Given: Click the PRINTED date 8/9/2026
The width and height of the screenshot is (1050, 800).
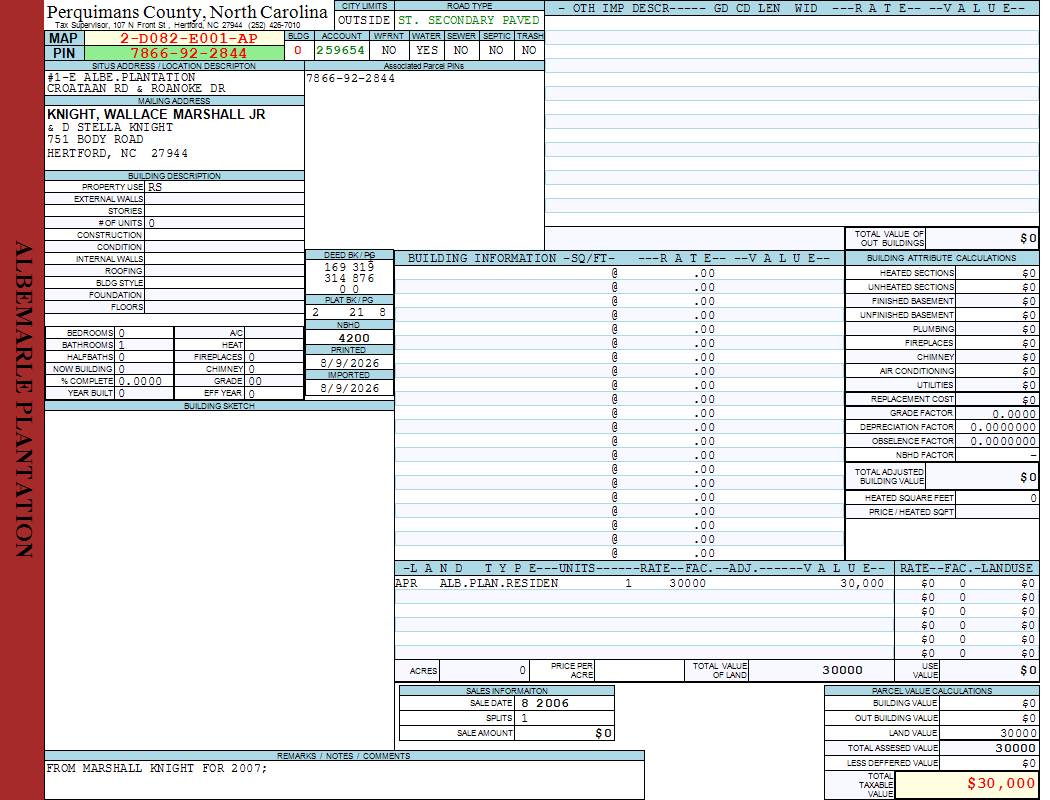Looking at the screenshot, I should [x=350, y=363].
